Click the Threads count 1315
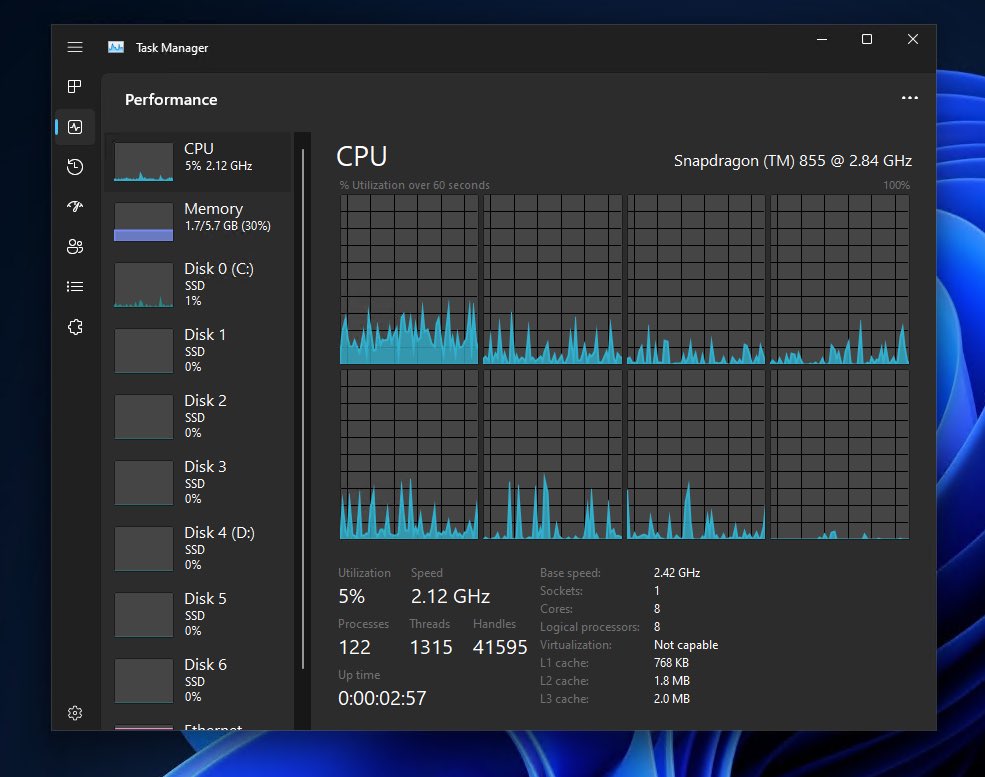The height and width of the screenshot is (777, 985). (x=431, y=647)
